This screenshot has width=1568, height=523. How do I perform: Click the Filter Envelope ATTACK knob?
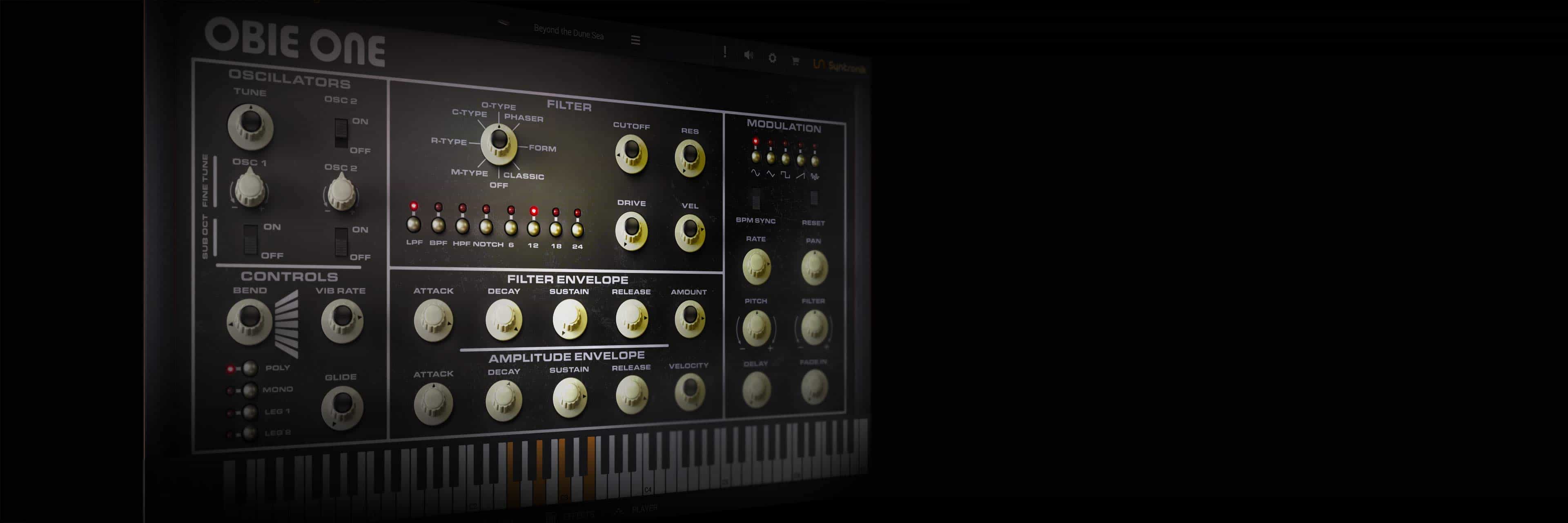click(433, 320)
